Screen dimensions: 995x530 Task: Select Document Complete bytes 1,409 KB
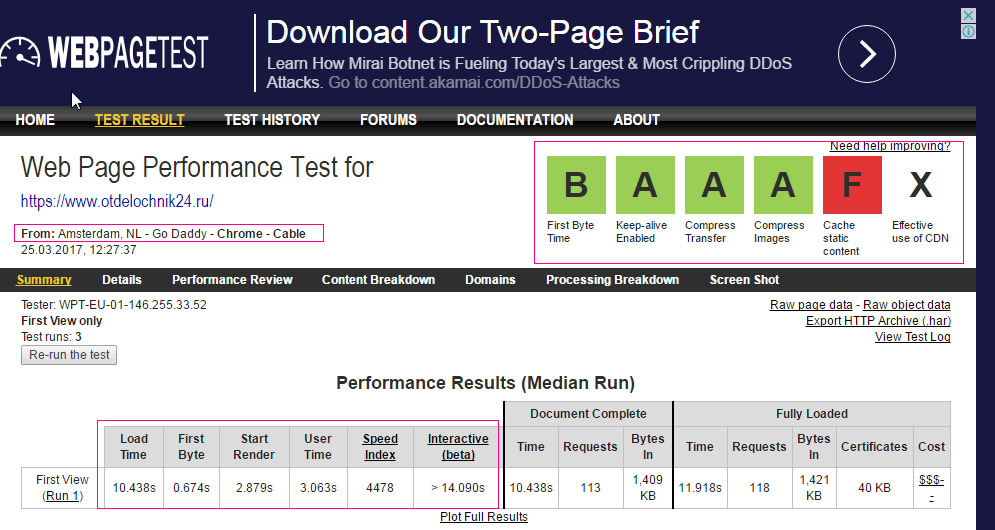tap(647, 487)
